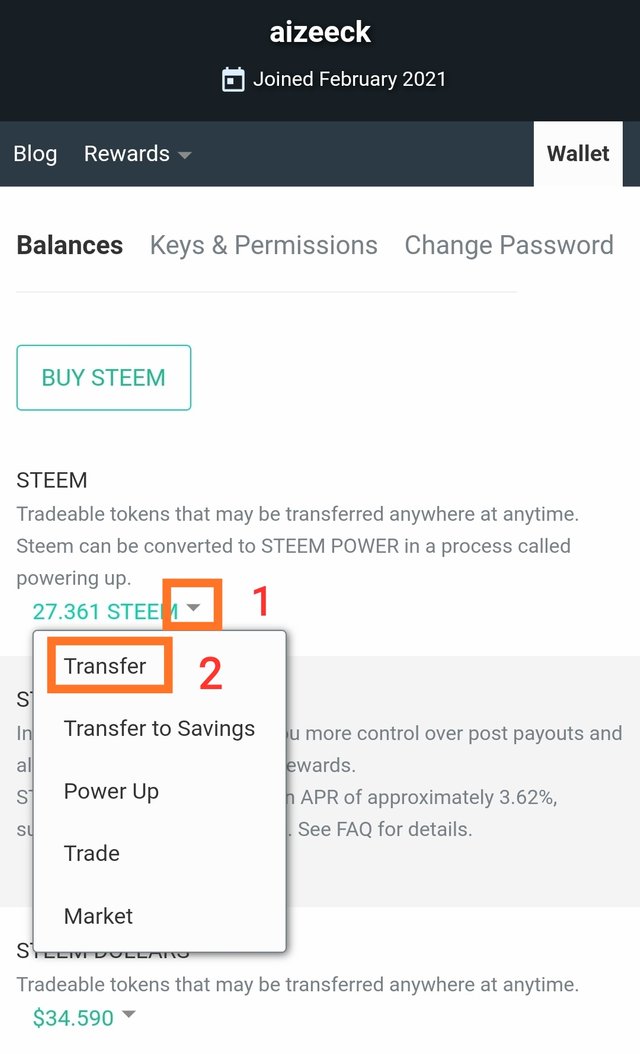Image resolution: width=640 pixels, height=1054 pixels.
Task: Go to the Blog tab
Action: click(35, 154)
